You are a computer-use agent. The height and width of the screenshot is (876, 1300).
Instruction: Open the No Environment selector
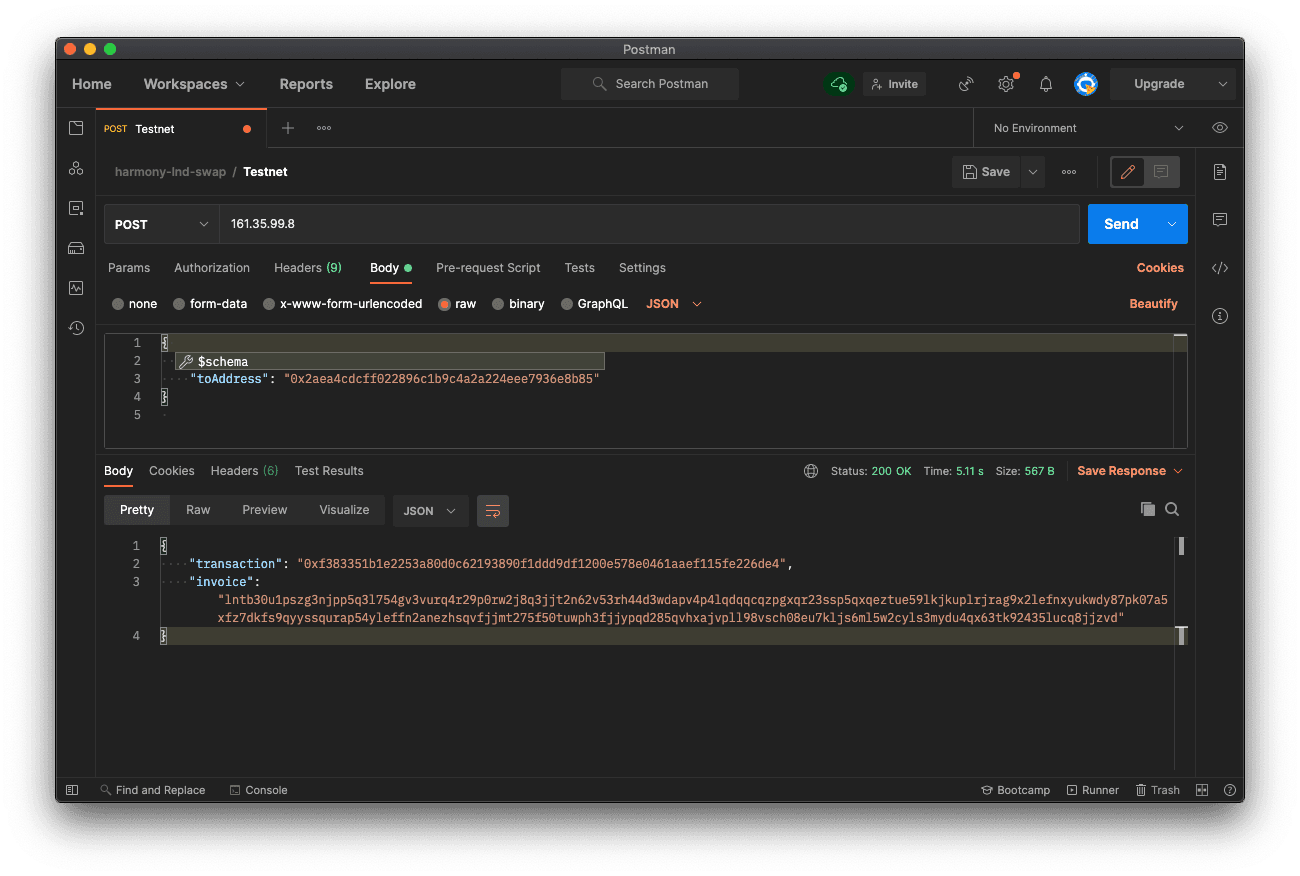point(1088,128)
